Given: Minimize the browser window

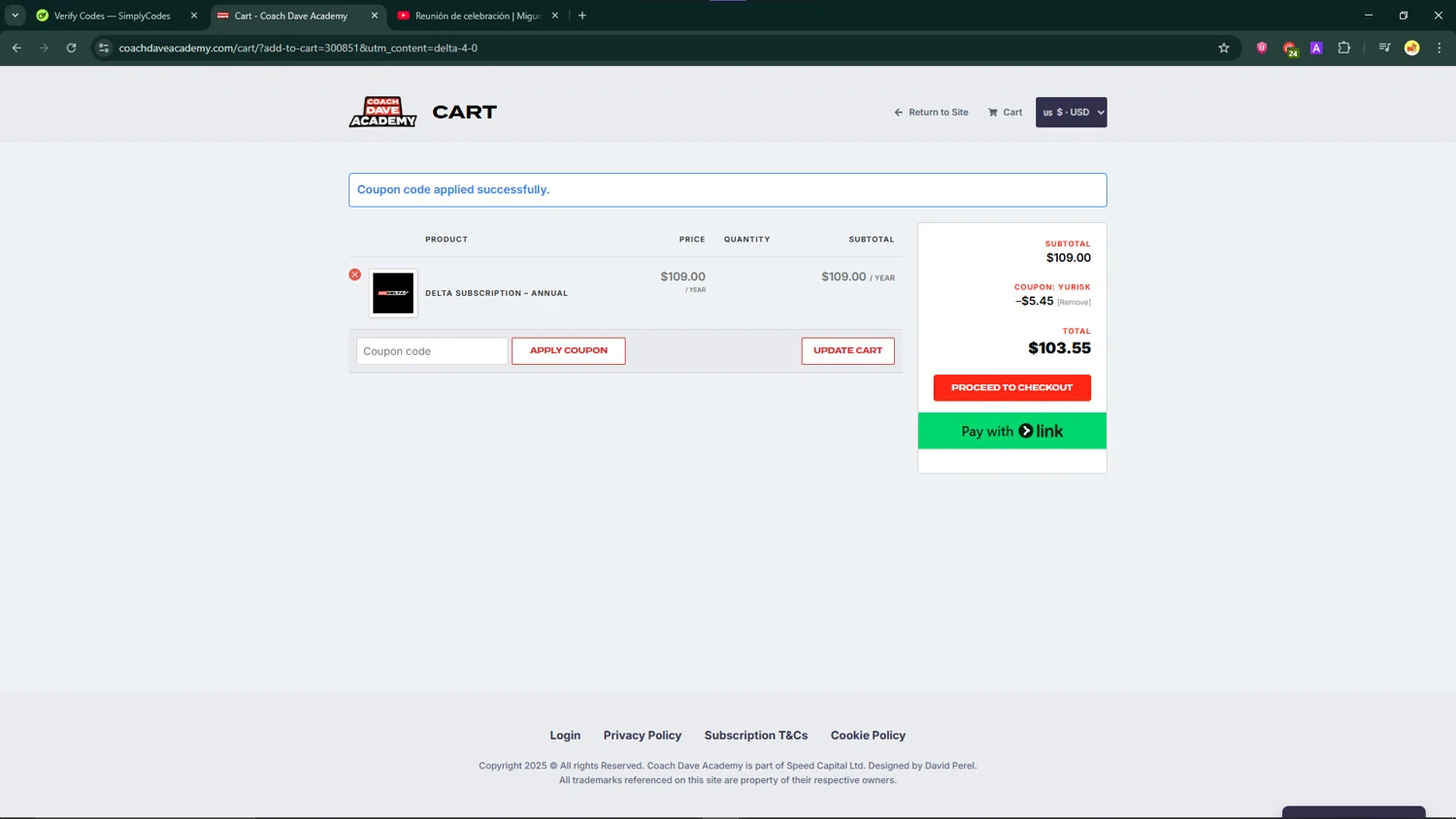Looking at the screenshot, I should [1369, 16].
